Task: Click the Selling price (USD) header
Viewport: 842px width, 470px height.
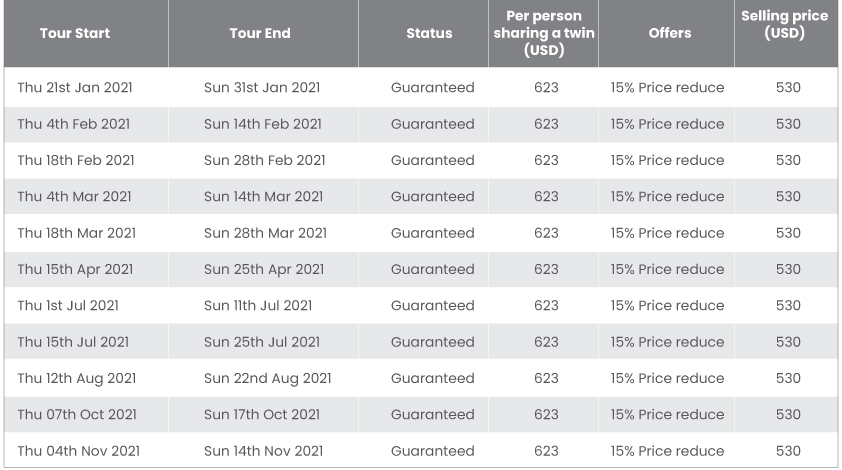Action: click(x=785, y=25)
